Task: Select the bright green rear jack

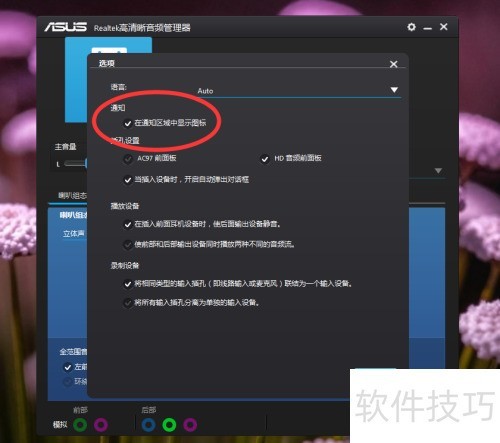Action: point(169,425)
